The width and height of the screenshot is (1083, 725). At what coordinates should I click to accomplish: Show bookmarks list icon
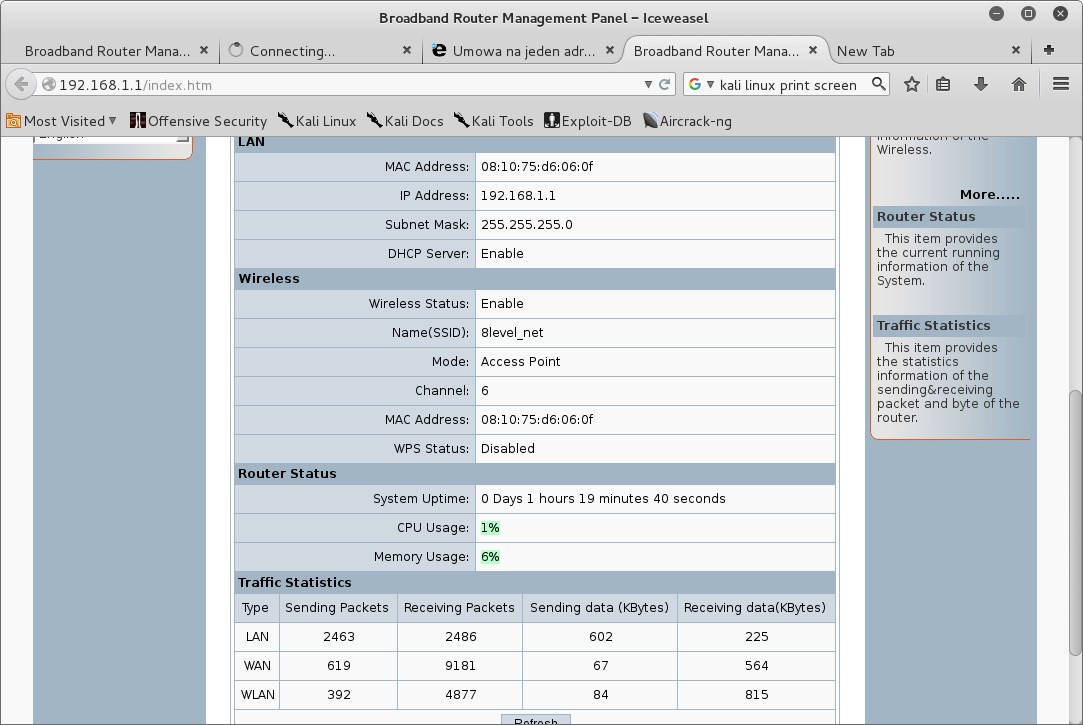click(943, 84)
